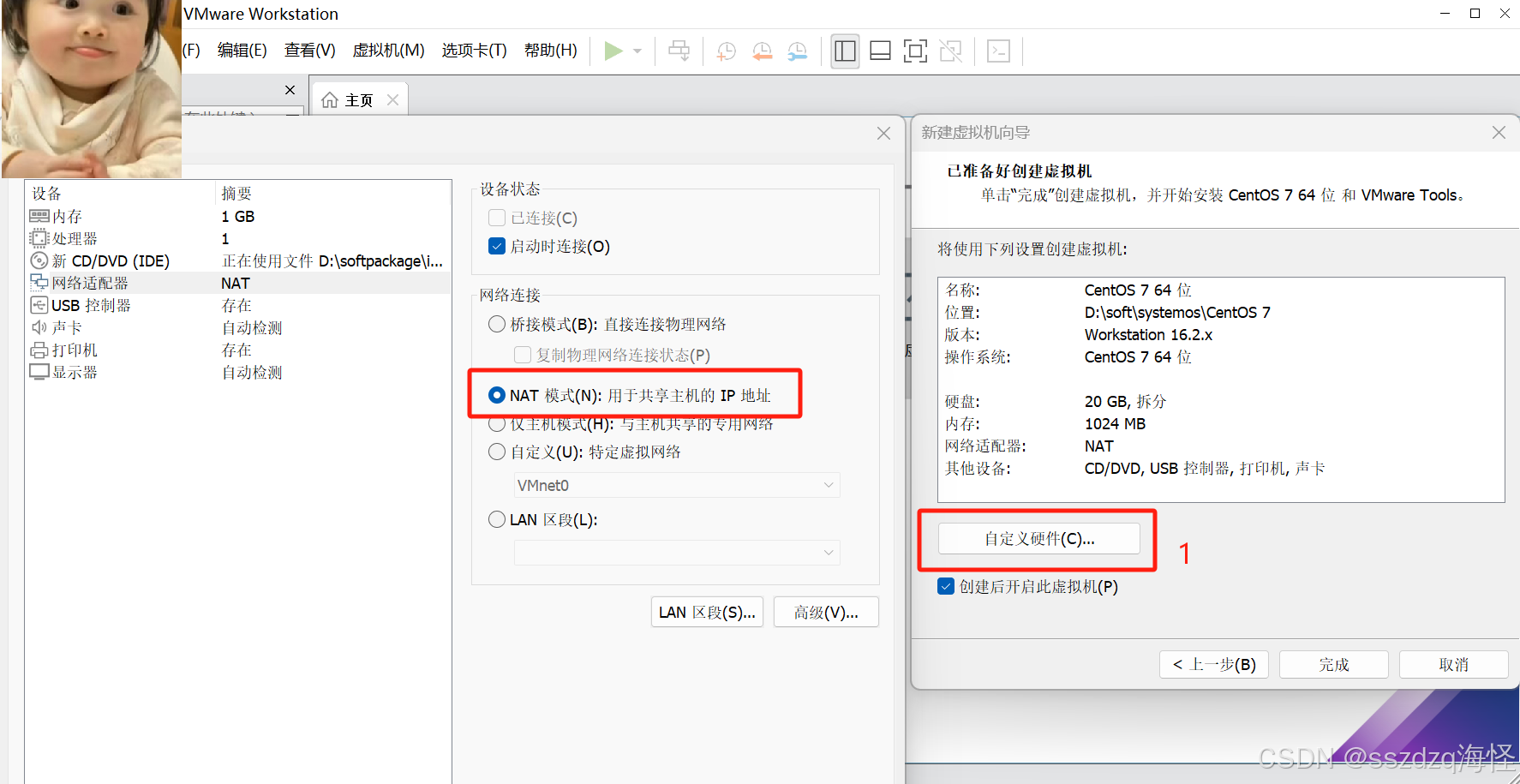Screen dimensions: 1520x784
Task: Select the USB 控制器 device row
Action: (x=238, y=306)
